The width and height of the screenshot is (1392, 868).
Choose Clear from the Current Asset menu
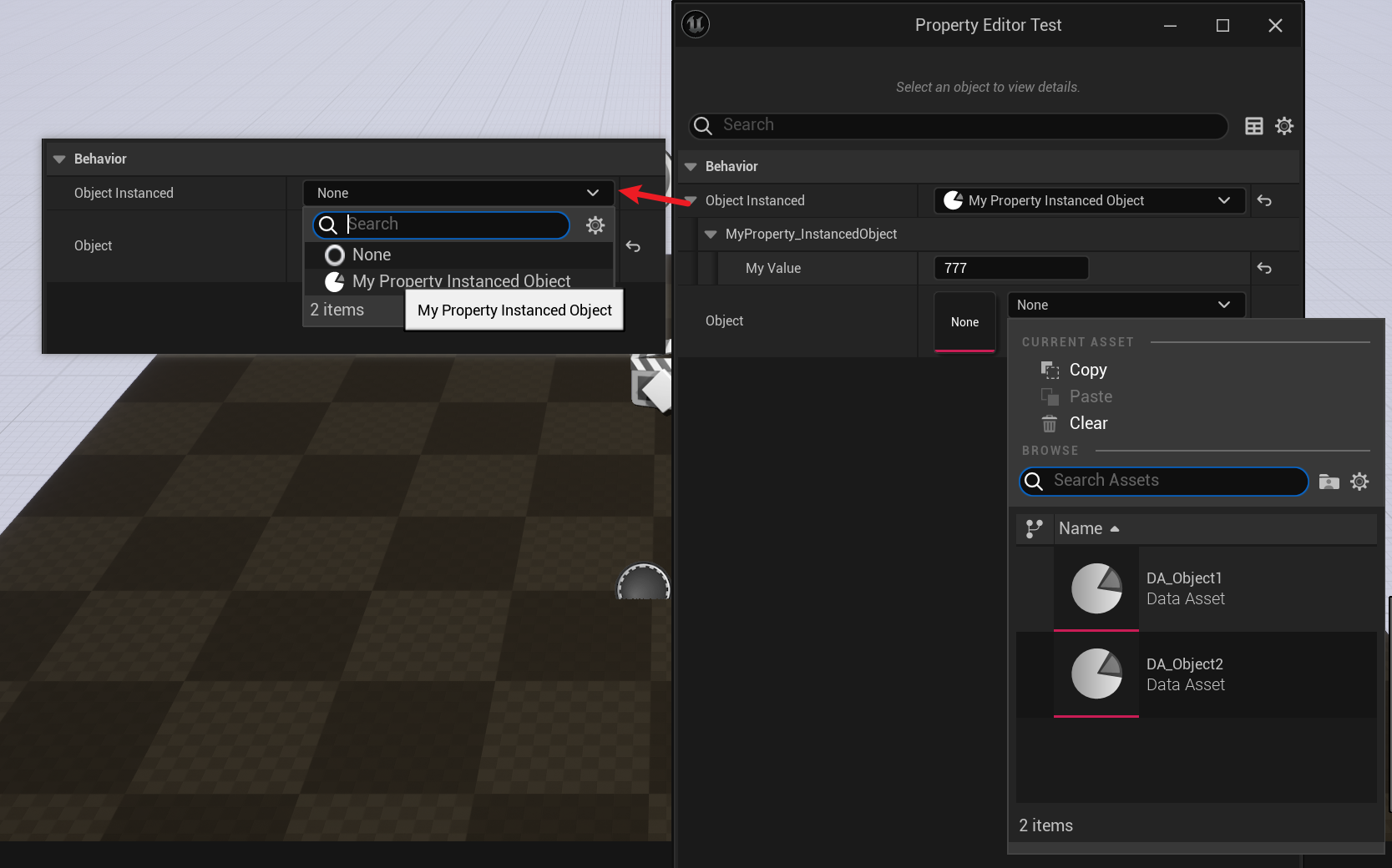tap(1088, 423)
